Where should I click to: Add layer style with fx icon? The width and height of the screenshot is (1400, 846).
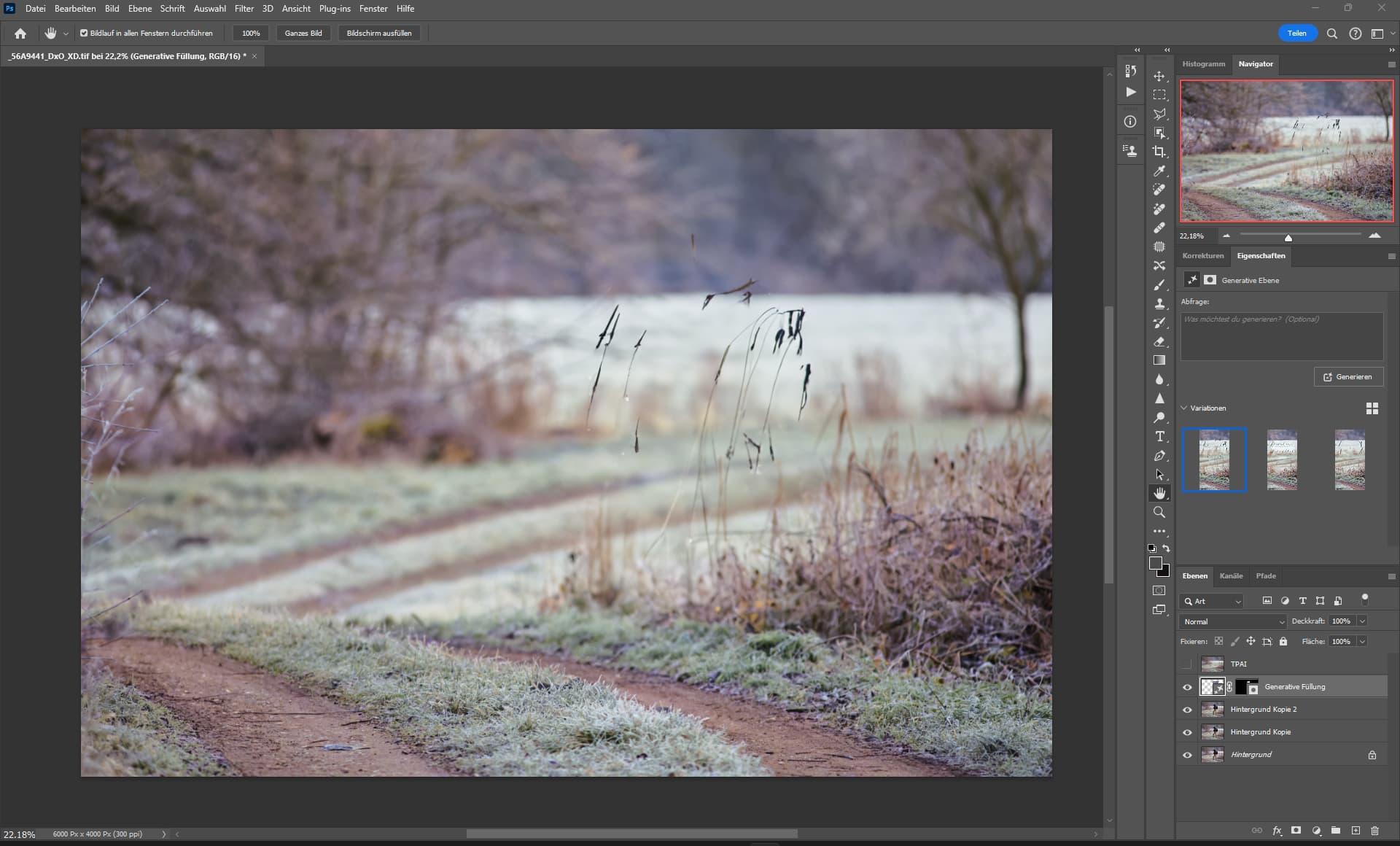click(x=1277, y=831)
